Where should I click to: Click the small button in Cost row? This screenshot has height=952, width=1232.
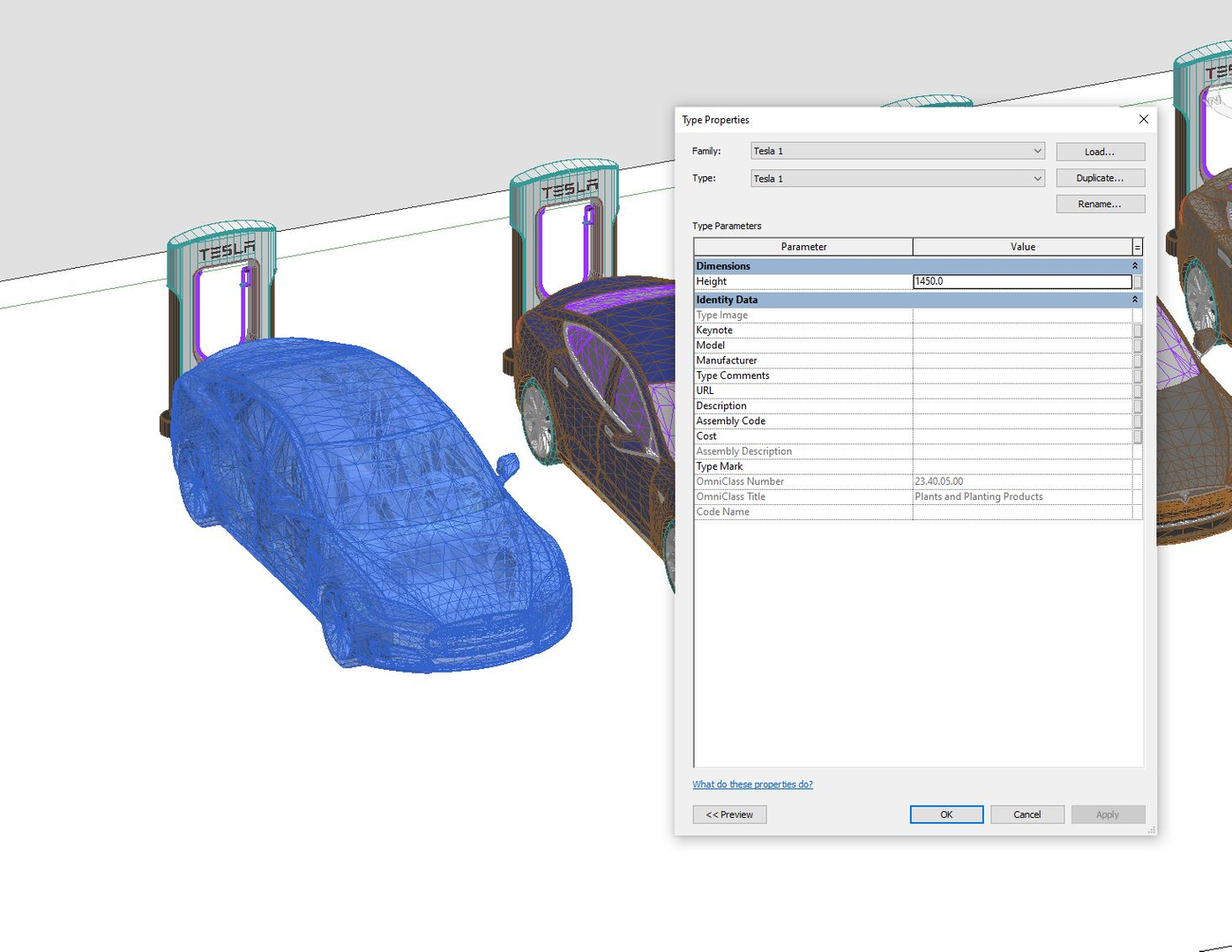click(x=1138, y=436)
